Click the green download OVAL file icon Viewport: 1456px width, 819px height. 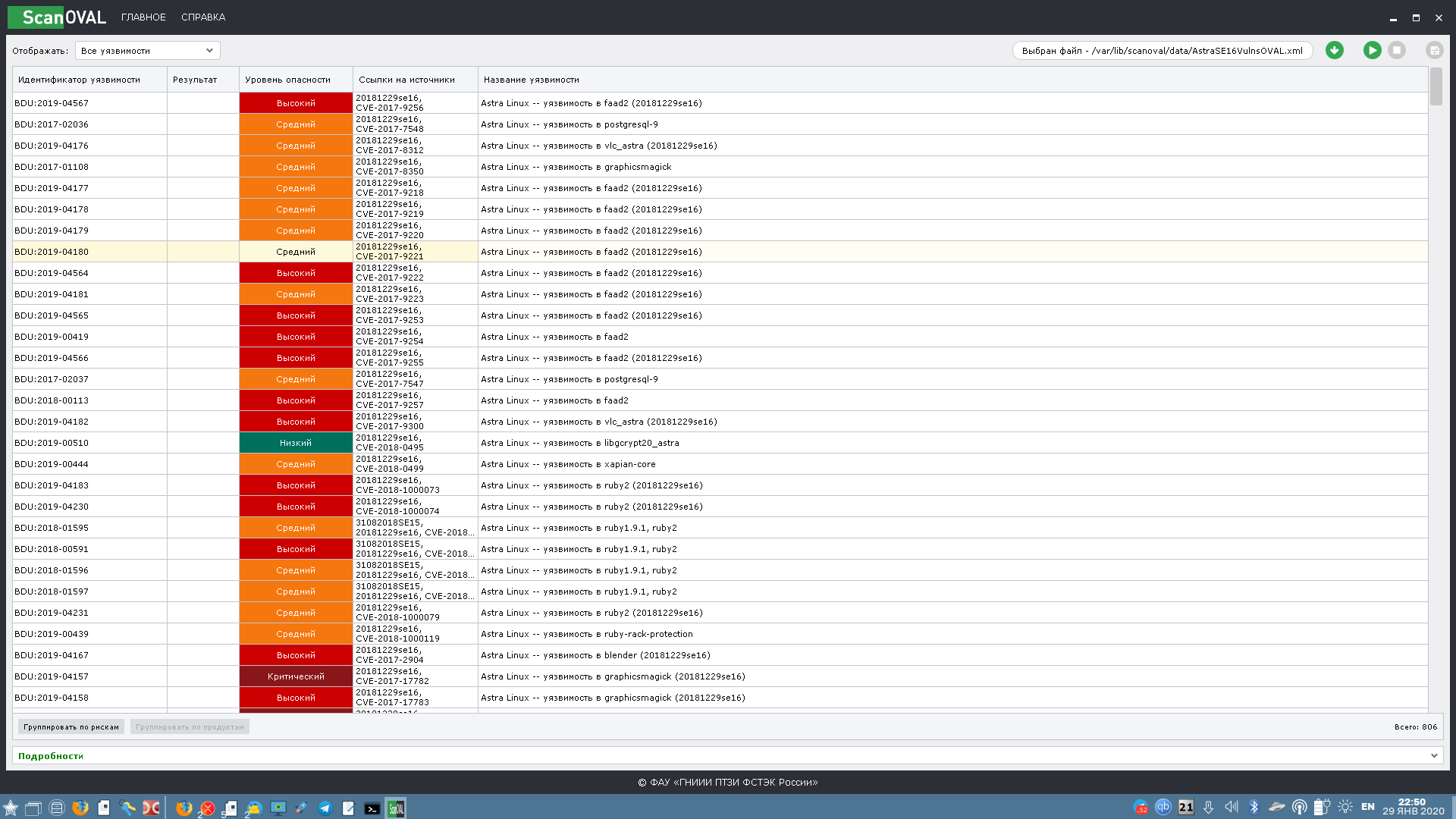[x=1335, y=50]
